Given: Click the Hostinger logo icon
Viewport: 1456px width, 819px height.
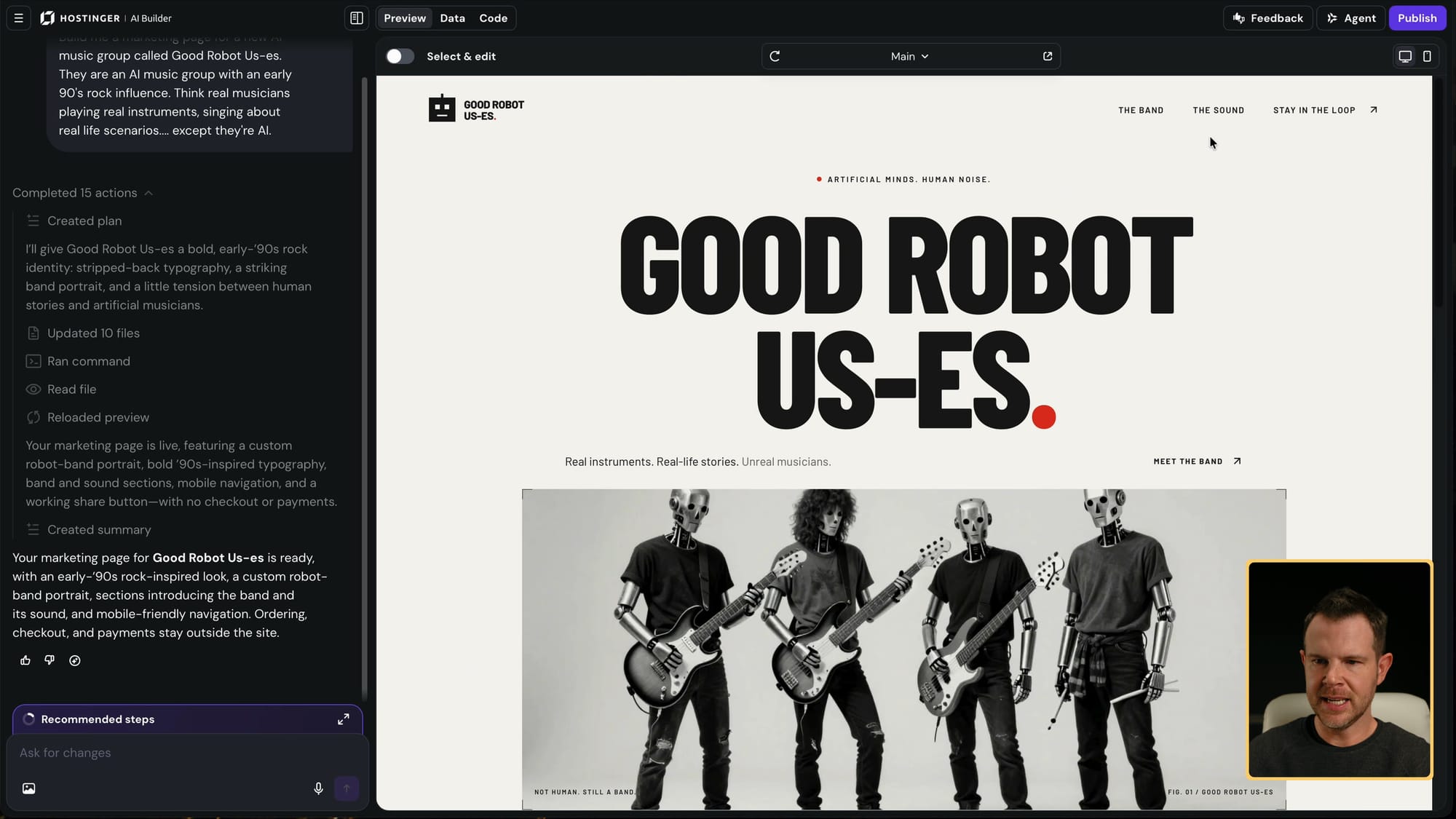Looking at the screenshot, I should 47,18.
